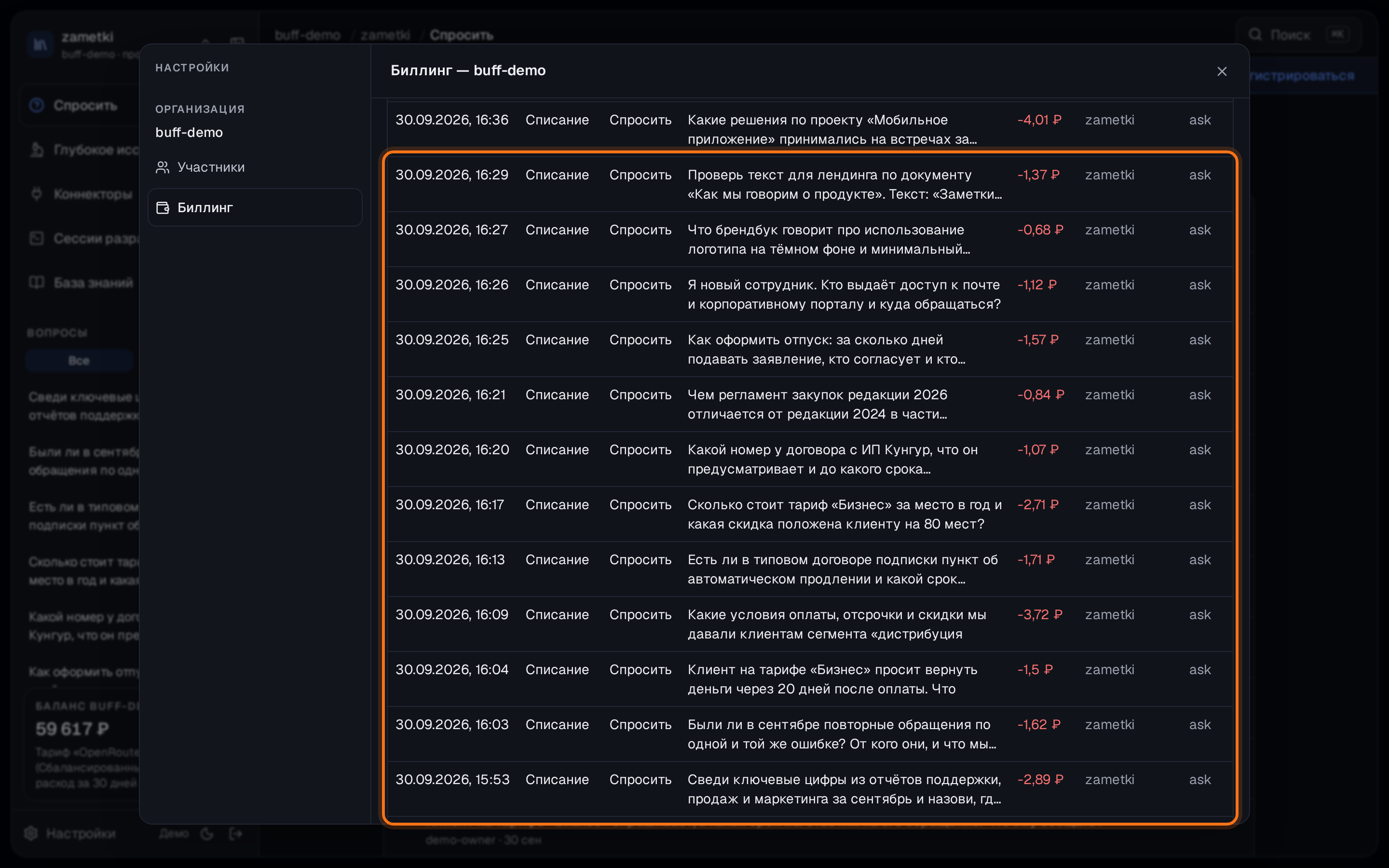Click the date 30.09.2026, 16:13
Viewport: 1389px width, 868px height.
tap(450, 560)
